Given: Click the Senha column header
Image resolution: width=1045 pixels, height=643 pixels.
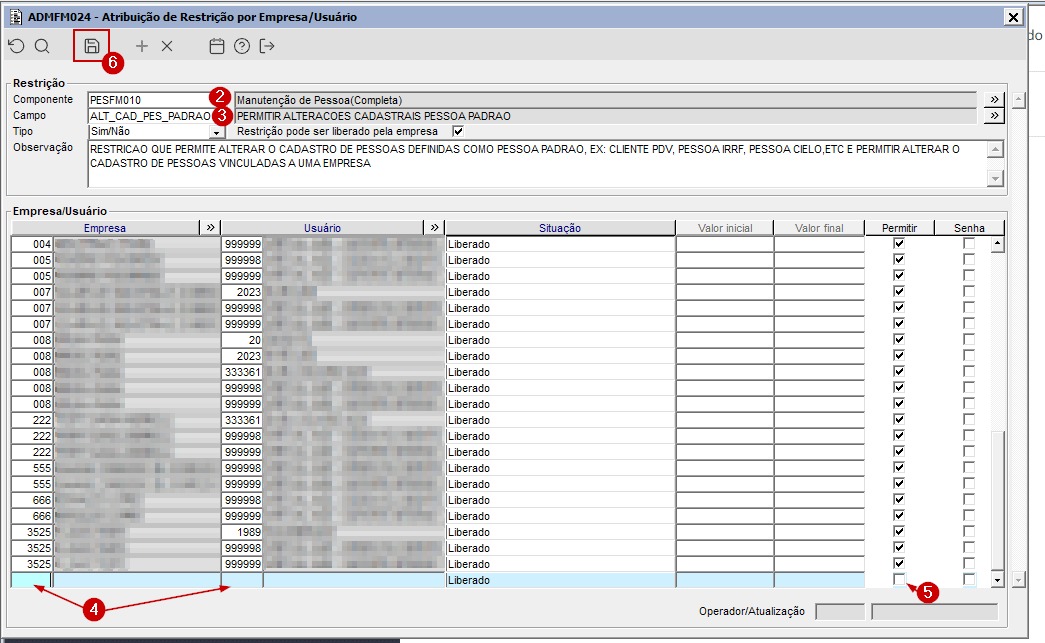Looking at the screenshot, I should tap(969, 228).
